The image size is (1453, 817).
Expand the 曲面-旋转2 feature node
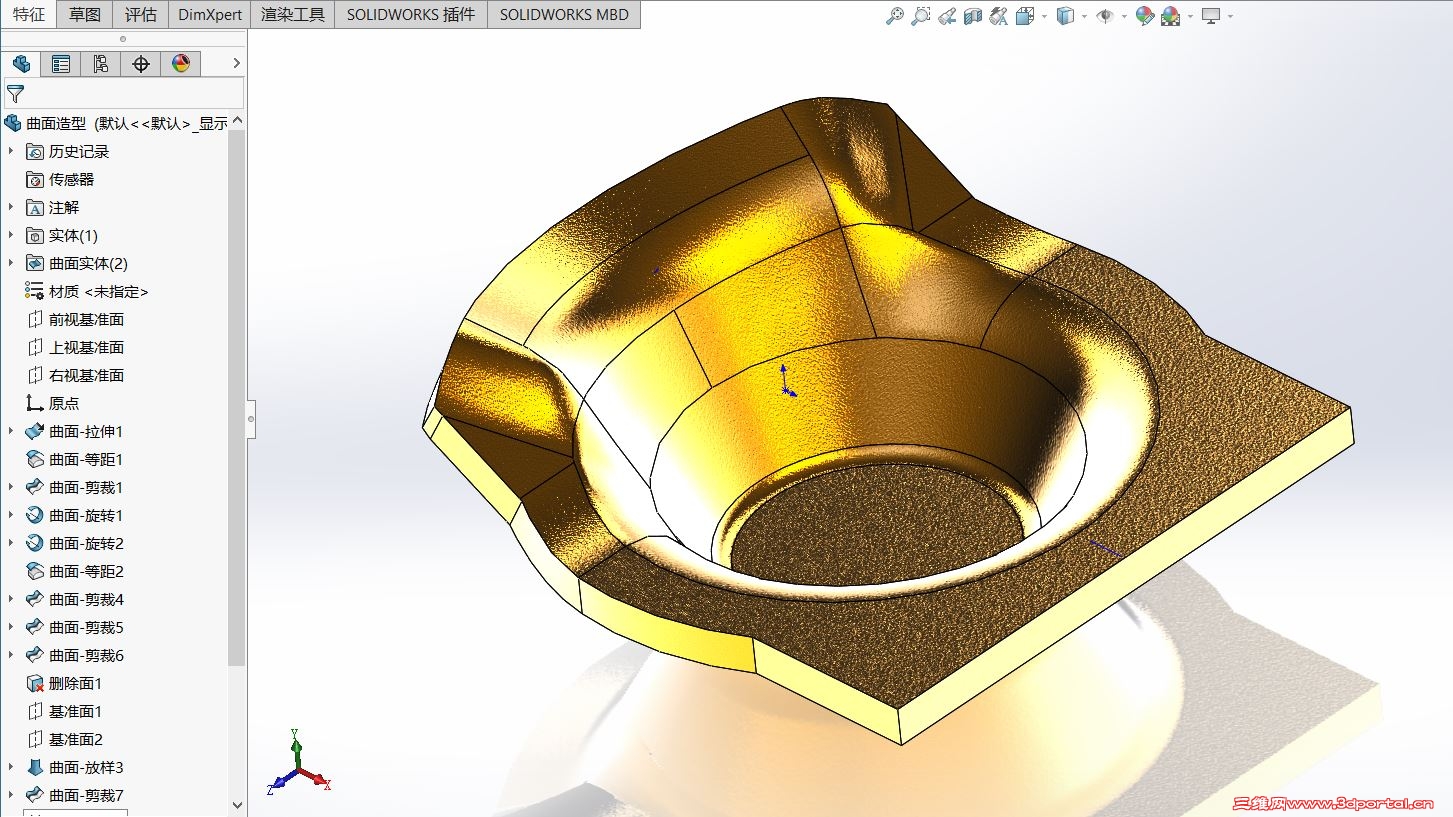tap(11, 543)
